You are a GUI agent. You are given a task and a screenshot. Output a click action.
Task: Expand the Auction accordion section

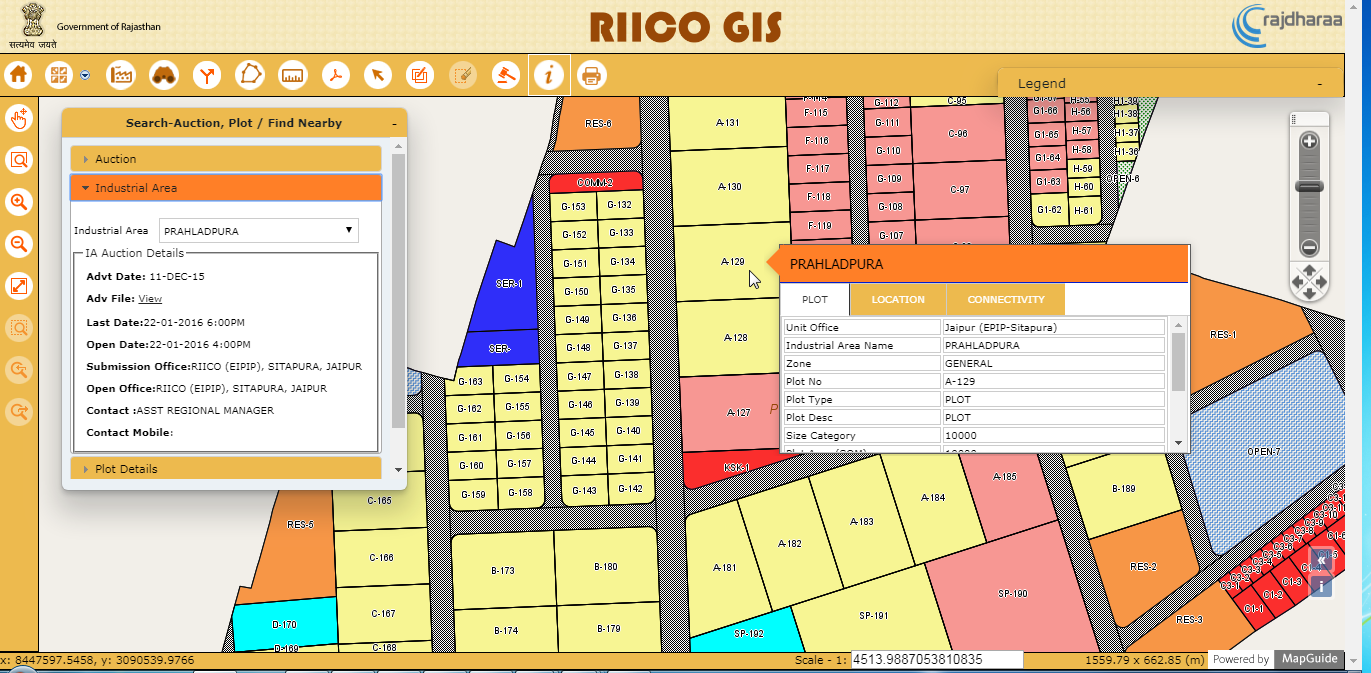pos(226,159)
